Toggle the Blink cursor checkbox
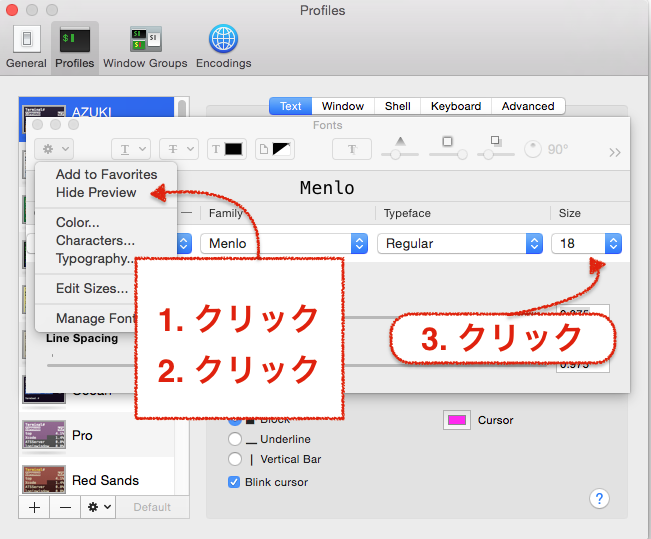Viewport: 651px width, 539px height. (235, 482)
